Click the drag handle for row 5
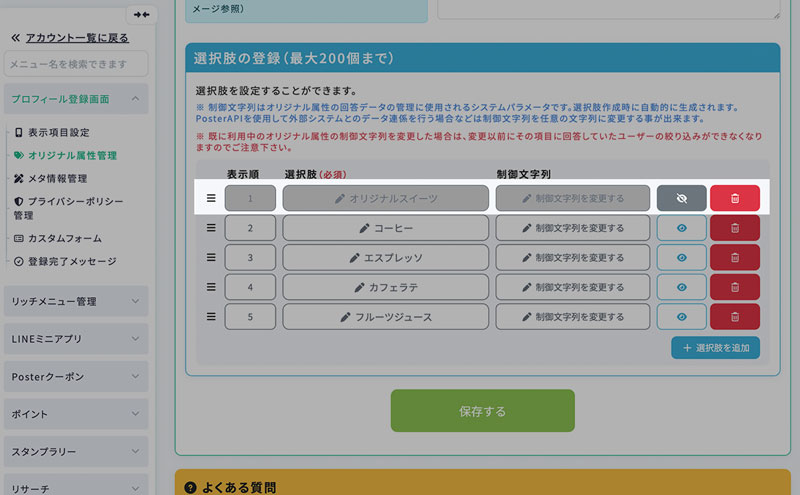 click(x=211, y=317)
